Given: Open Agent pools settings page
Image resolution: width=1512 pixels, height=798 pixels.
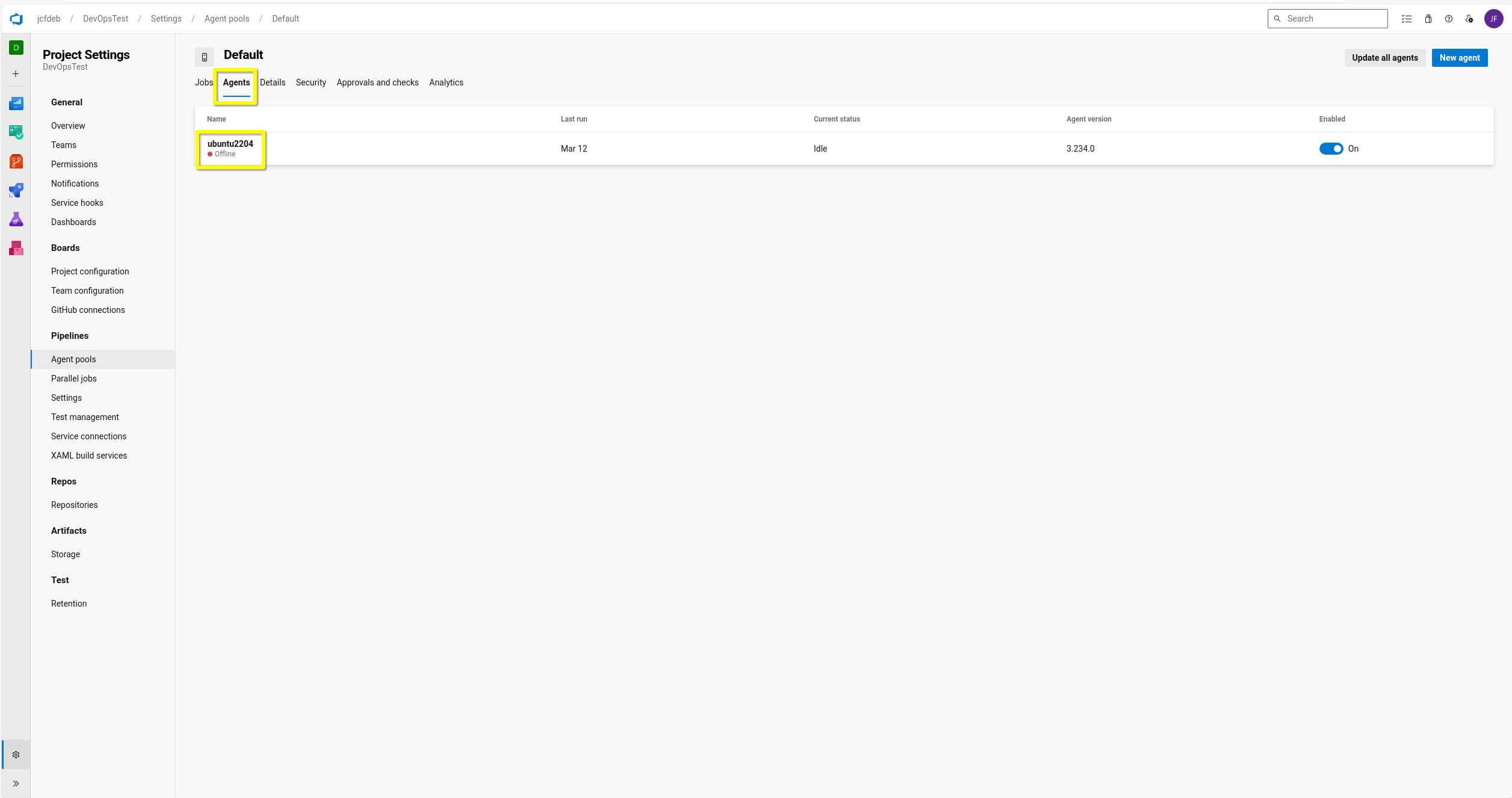Looking at the screenshot, I should pos(73,359).
